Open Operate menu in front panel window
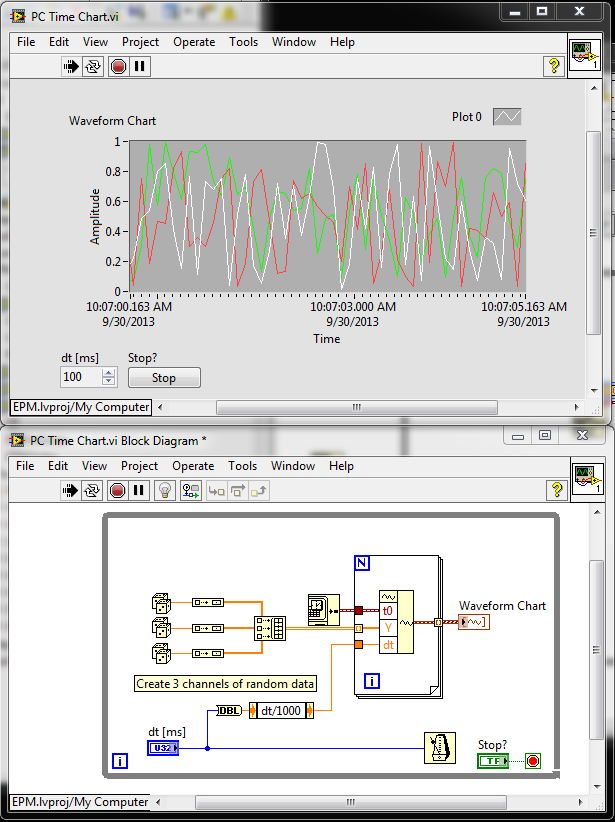 (x=194, y=42)
